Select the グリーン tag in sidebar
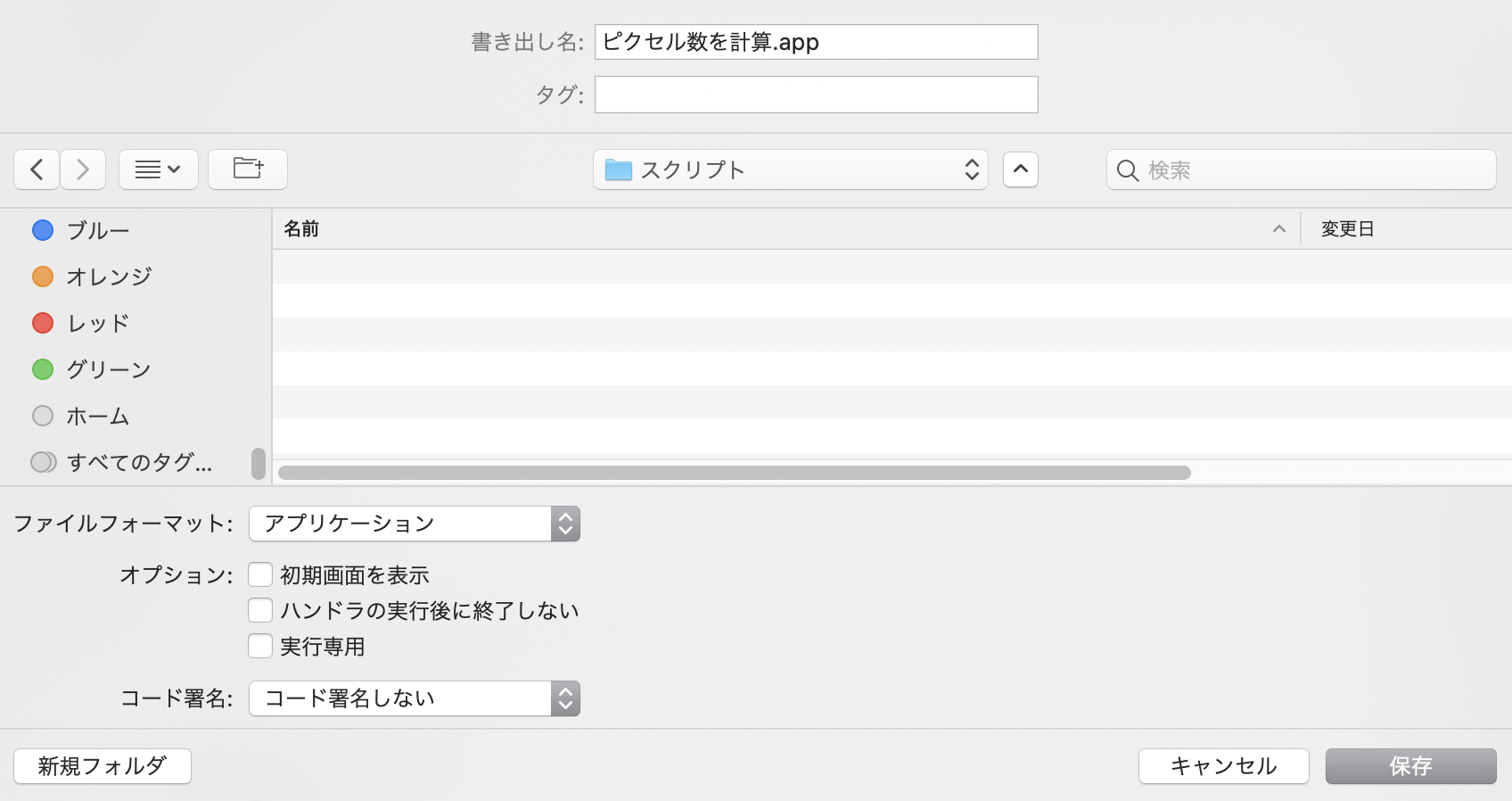This screenshot has width=1512, height=801. click(109, 370)
